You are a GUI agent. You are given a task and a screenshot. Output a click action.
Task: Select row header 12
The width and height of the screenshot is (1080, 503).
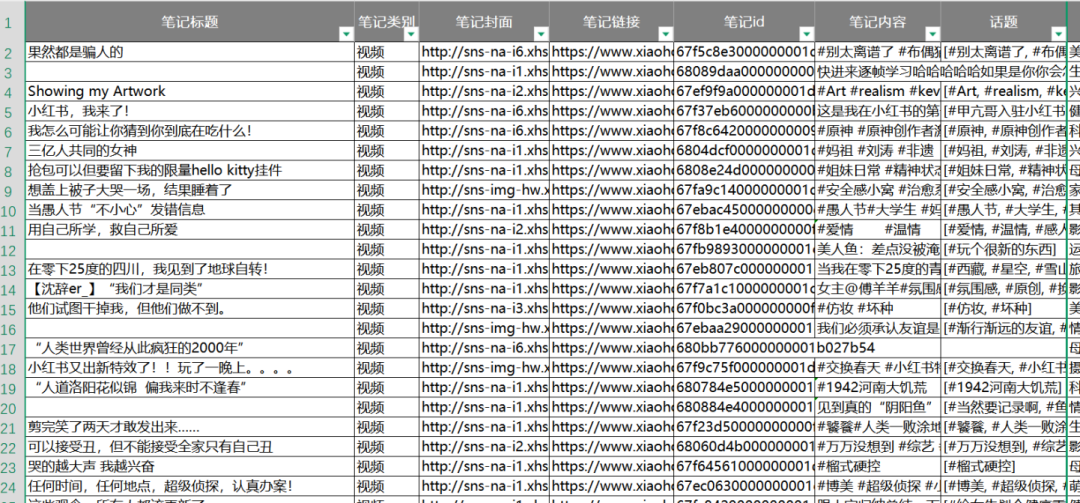(x=12, y=249)
